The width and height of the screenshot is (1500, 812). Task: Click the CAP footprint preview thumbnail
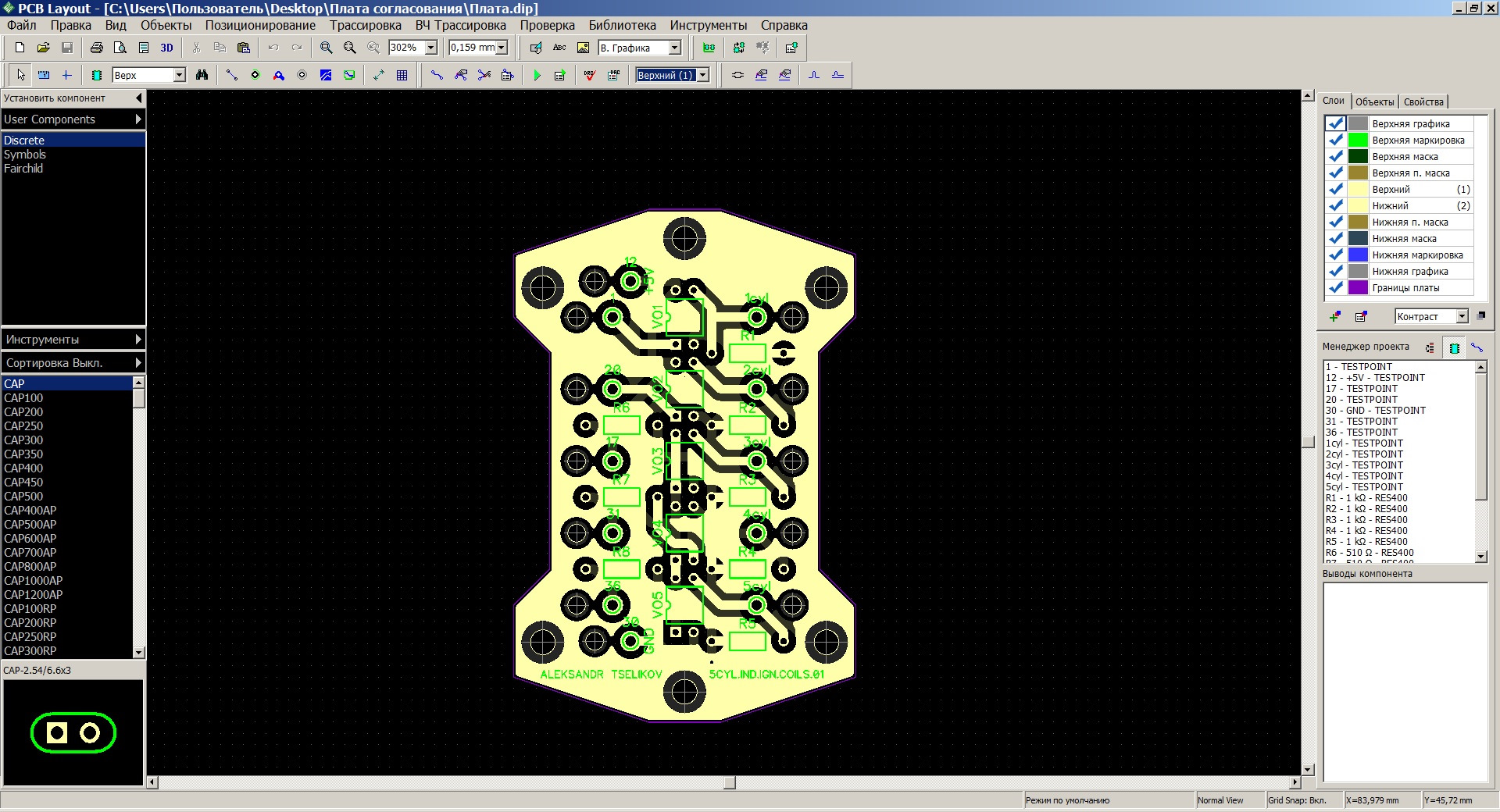tap(73, 732)
